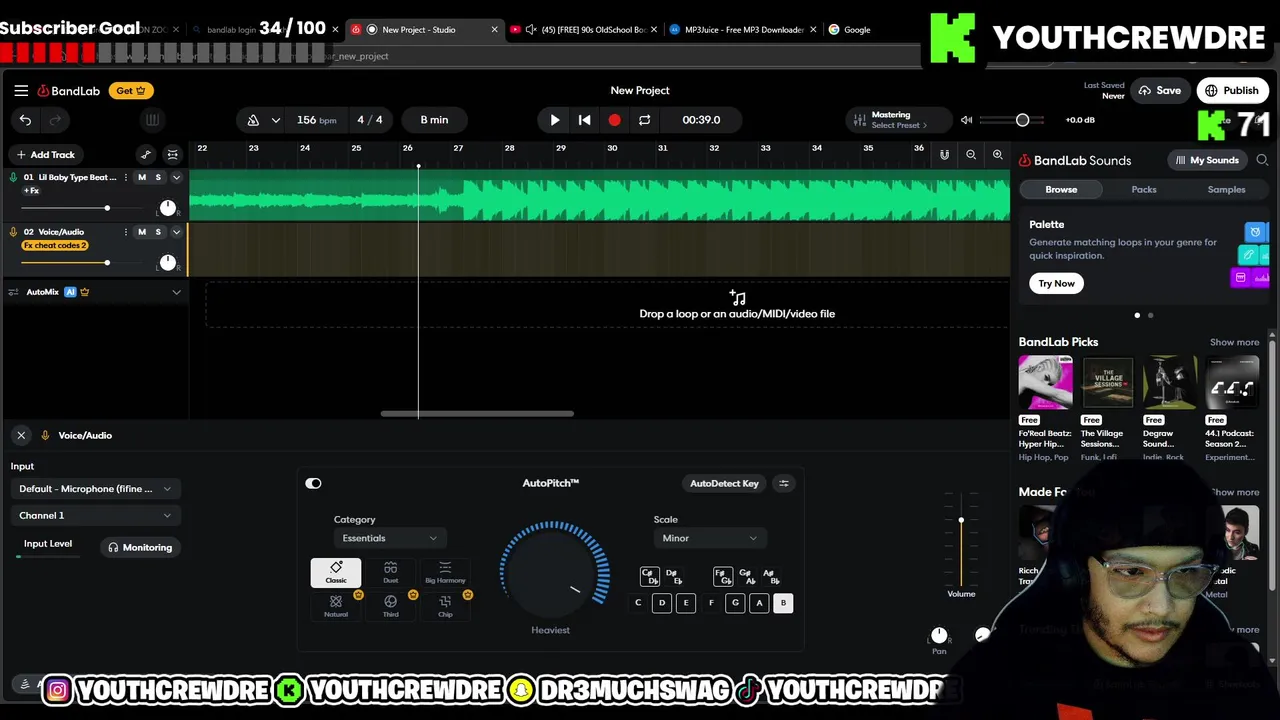Screen dimensions: 1280x720
Task: Open the virtual keyboard piano icon
Action: coord(152,120)
